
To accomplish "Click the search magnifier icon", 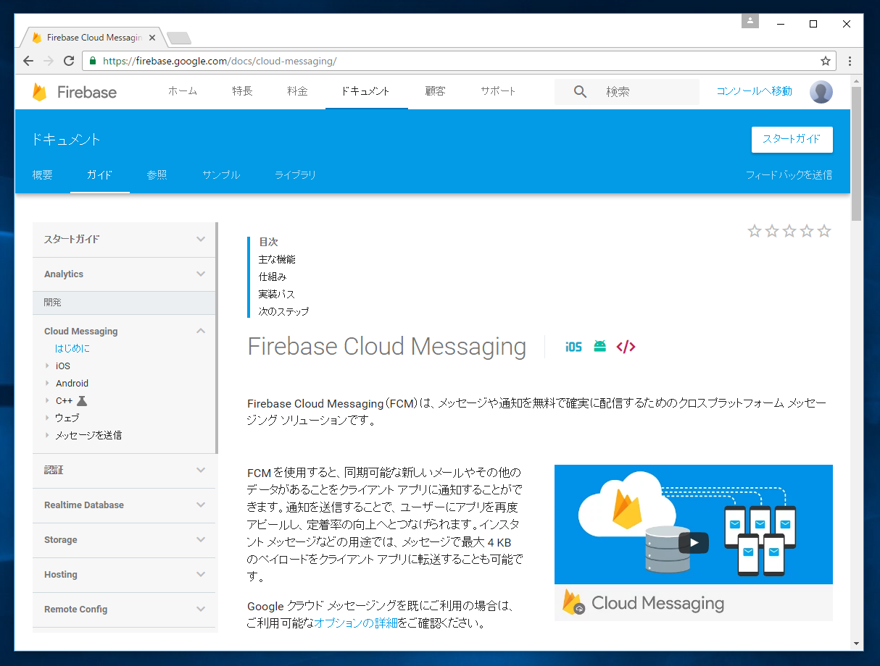I will (580, 91).
